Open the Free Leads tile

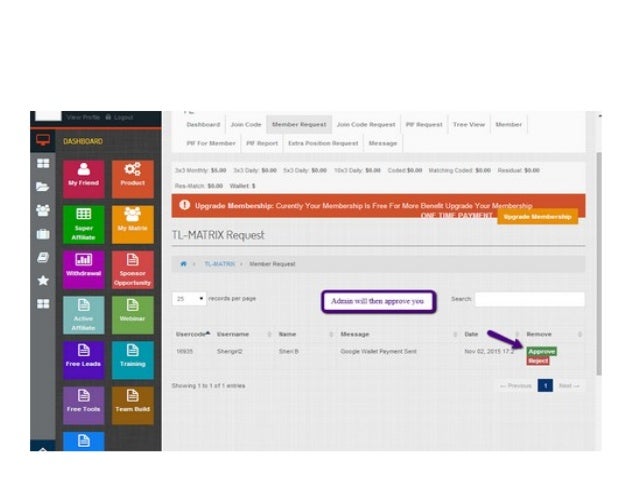(x=84, y=360)
